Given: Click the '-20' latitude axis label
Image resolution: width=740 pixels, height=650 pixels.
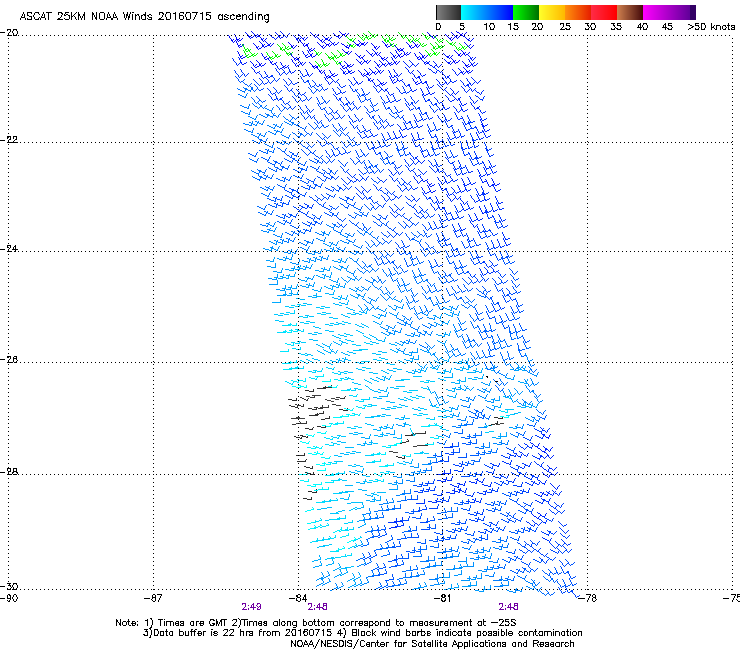Looking at the screenshot, I should 9,33.
